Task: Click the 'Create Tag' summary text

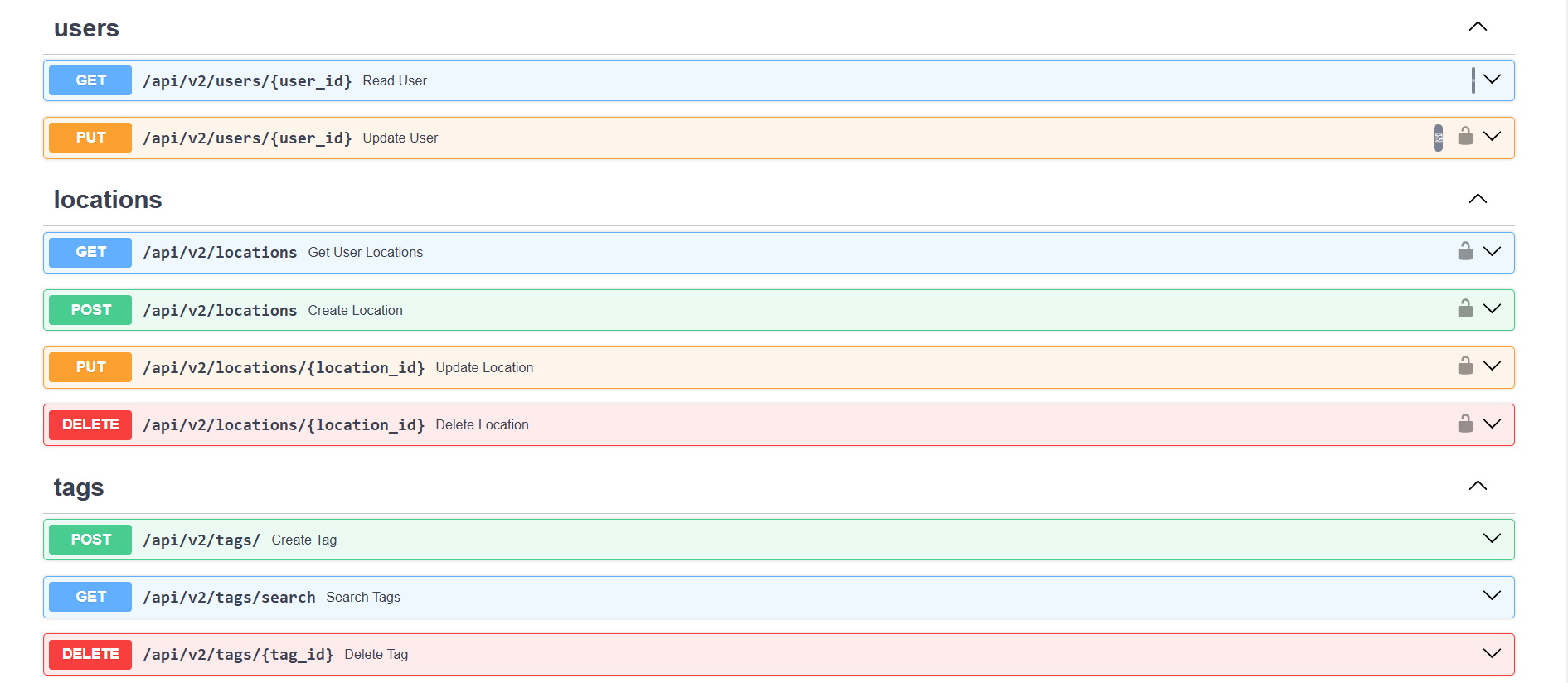Action: click(x=304, y=540)
